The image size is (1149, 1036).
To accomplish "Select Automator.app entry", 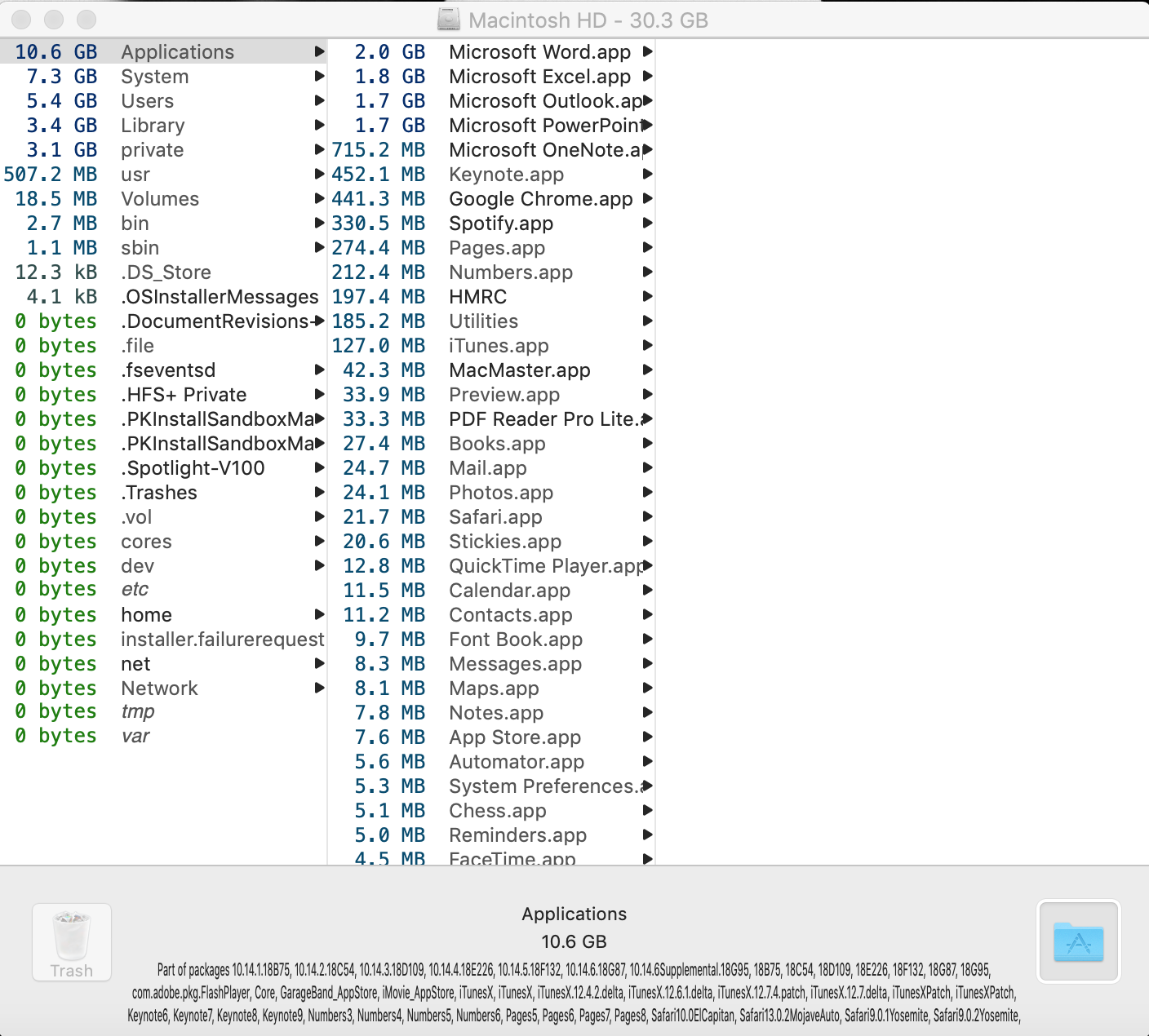I will coord(492,762).
